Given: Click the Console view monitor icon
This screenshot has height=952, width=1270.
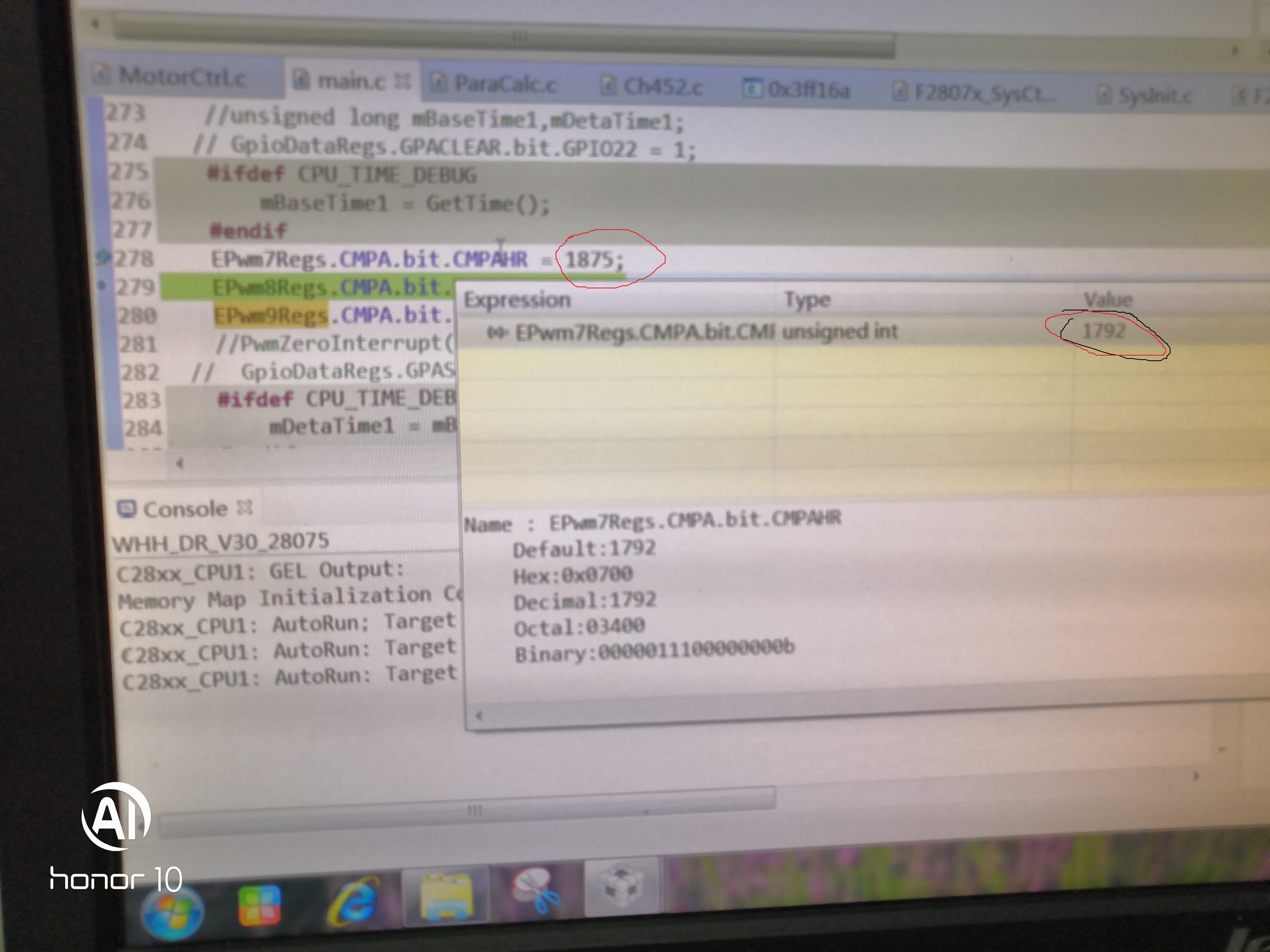Looking at the screenshot, I should pos(126,509).
